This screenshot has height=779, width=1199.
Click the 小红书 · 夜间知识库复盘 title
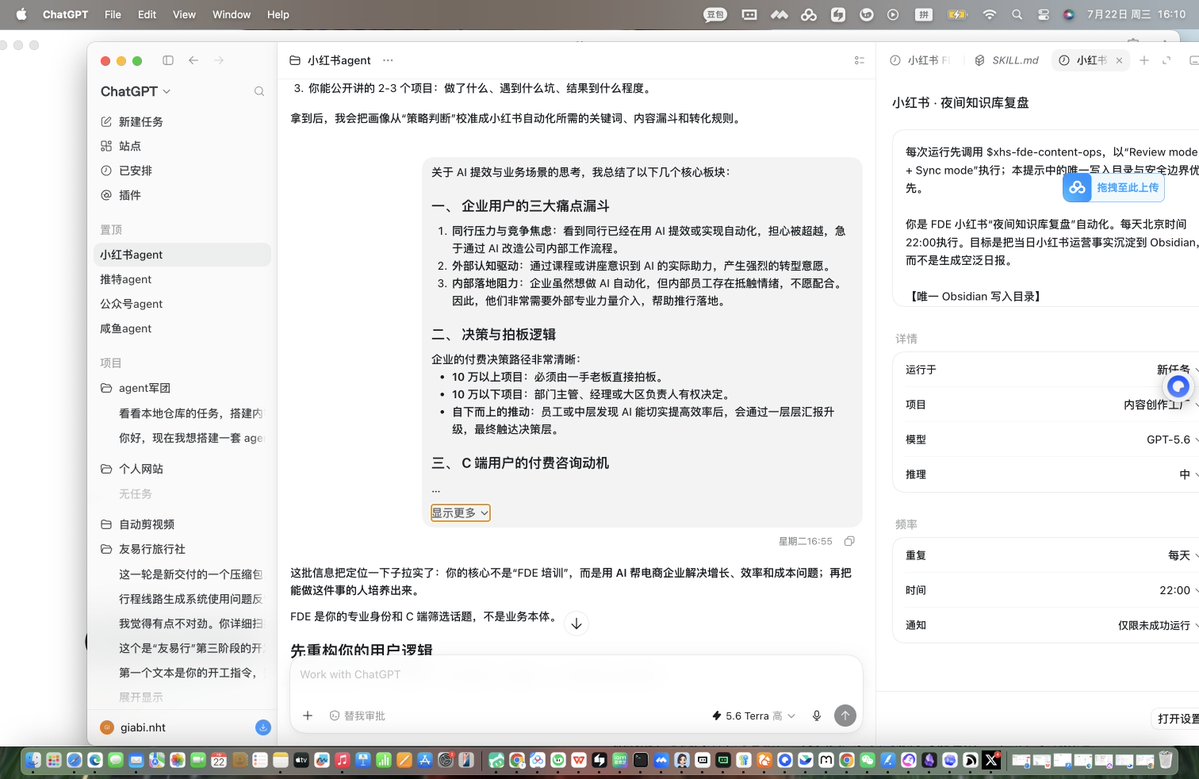coord(960,102)
